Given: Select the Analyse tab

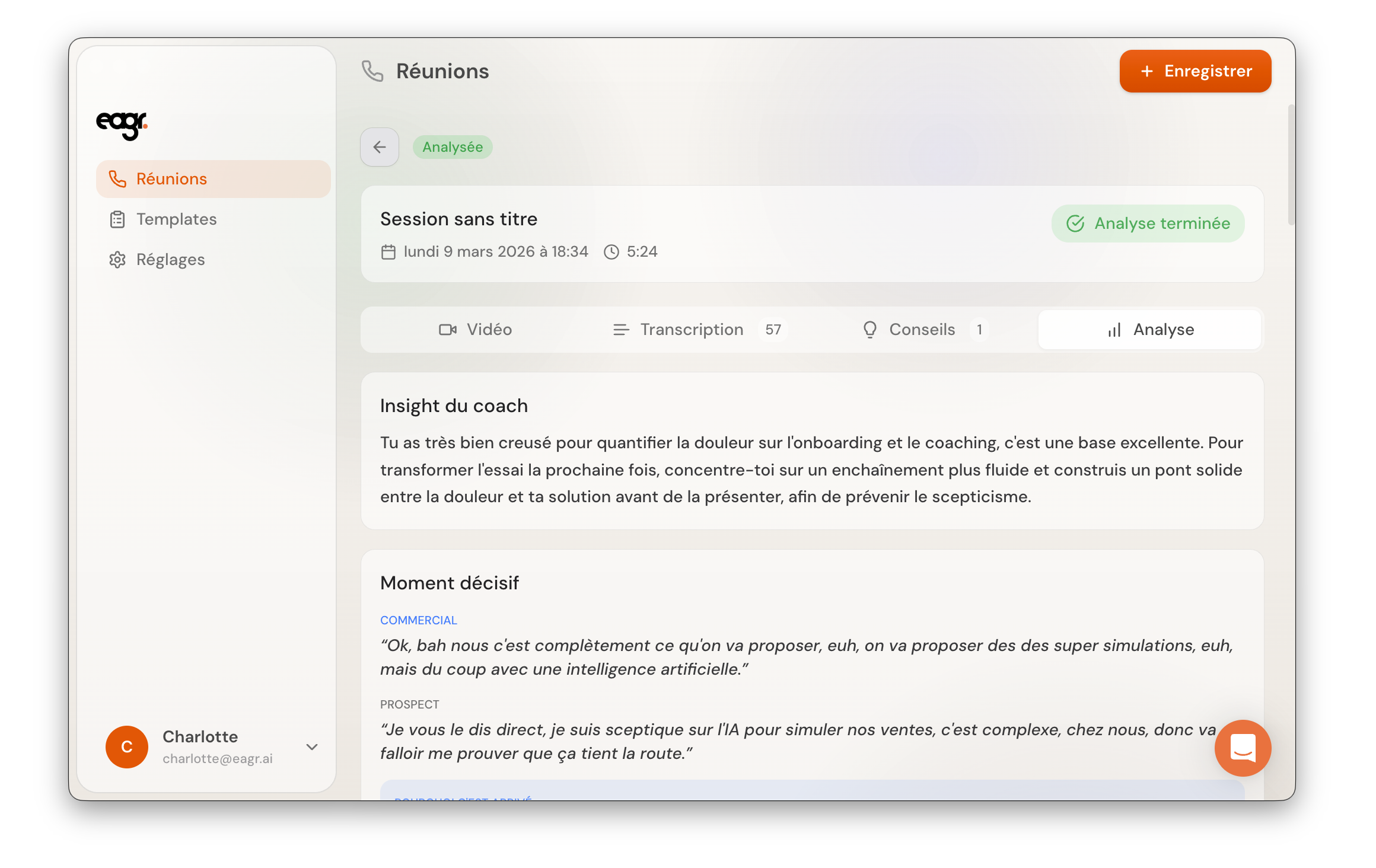Looking at the screenshot, I should [x=1150, y=330].
